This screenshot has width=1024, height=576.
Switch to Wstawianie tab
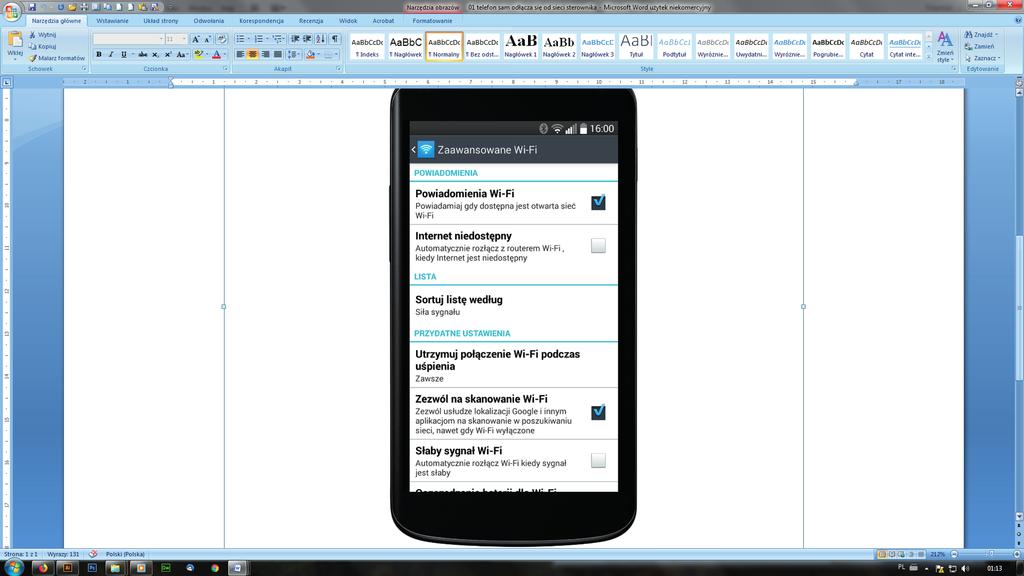pyautogui.click(x=112, y=21)
